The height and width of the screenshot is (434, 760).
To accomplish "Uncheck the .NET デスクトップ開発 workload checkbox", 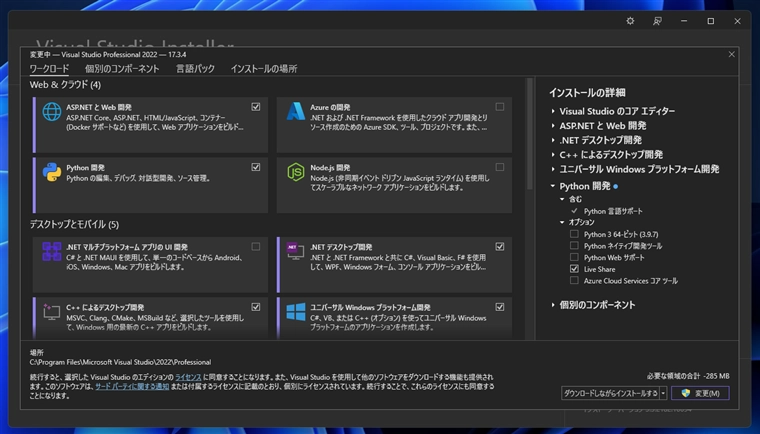I will click(500, 247).
